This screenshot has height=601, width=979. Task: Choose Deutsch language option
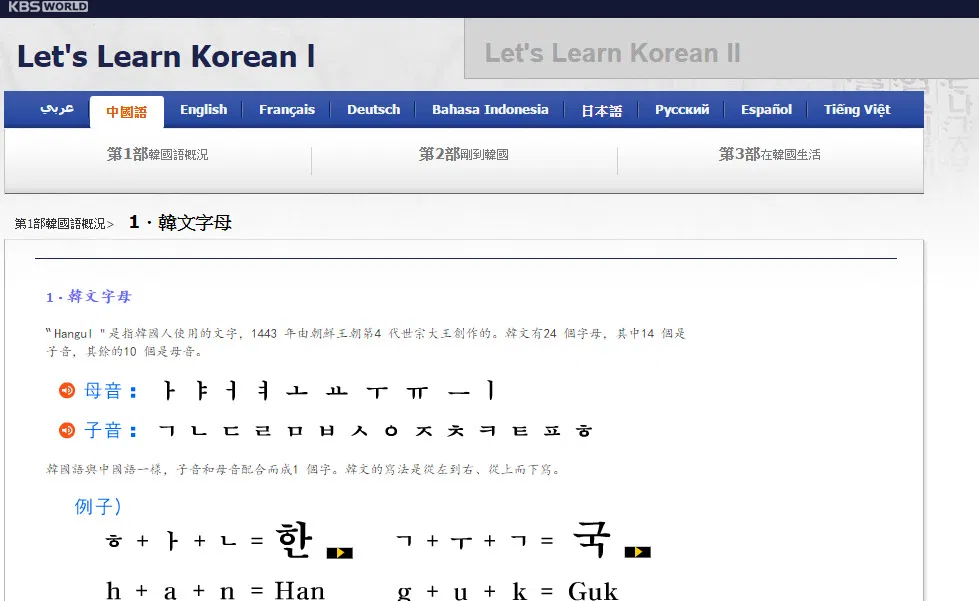373,110
